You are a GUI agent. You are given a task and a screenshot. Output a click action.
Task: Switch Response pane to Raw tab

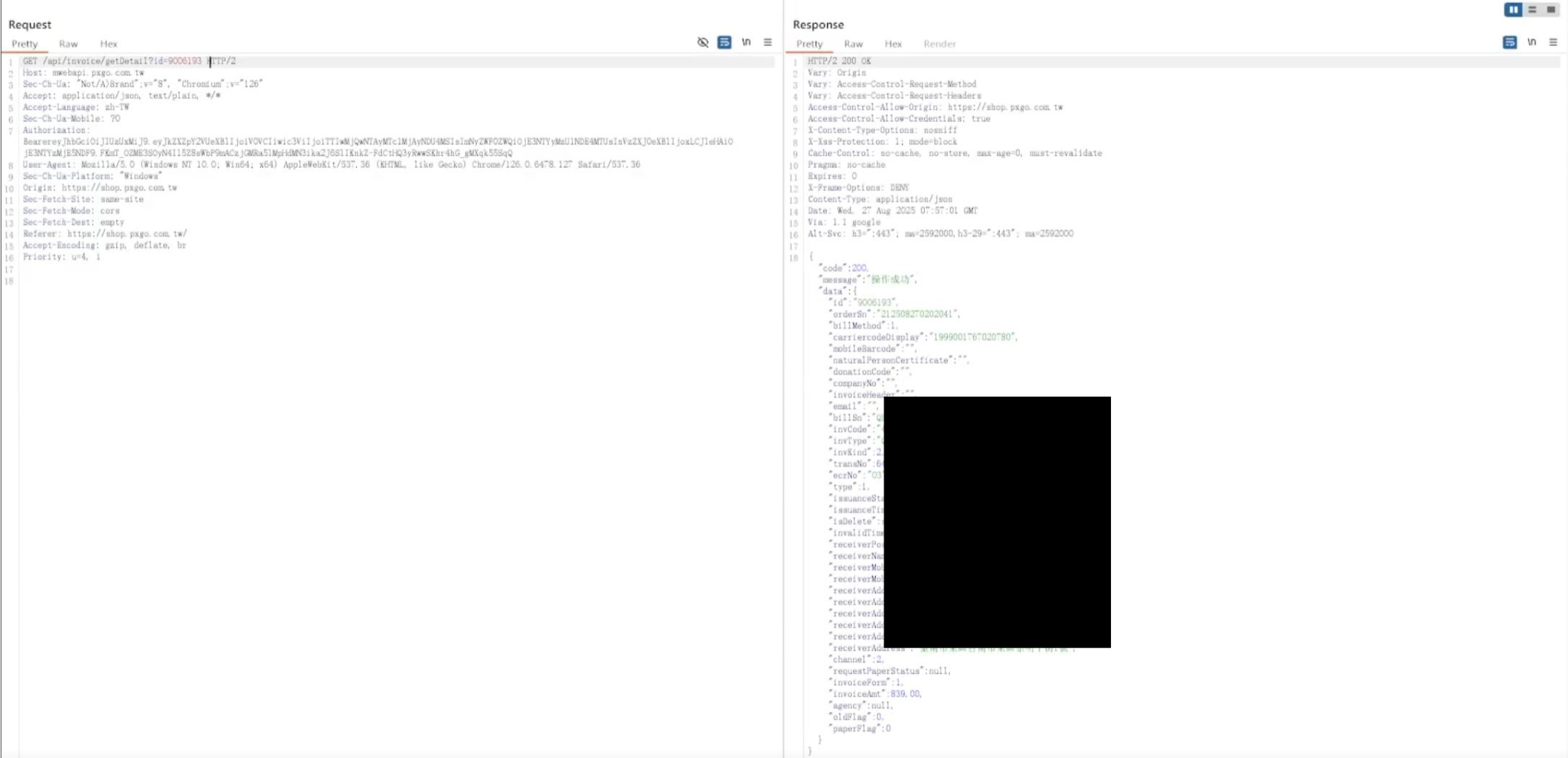854,44
